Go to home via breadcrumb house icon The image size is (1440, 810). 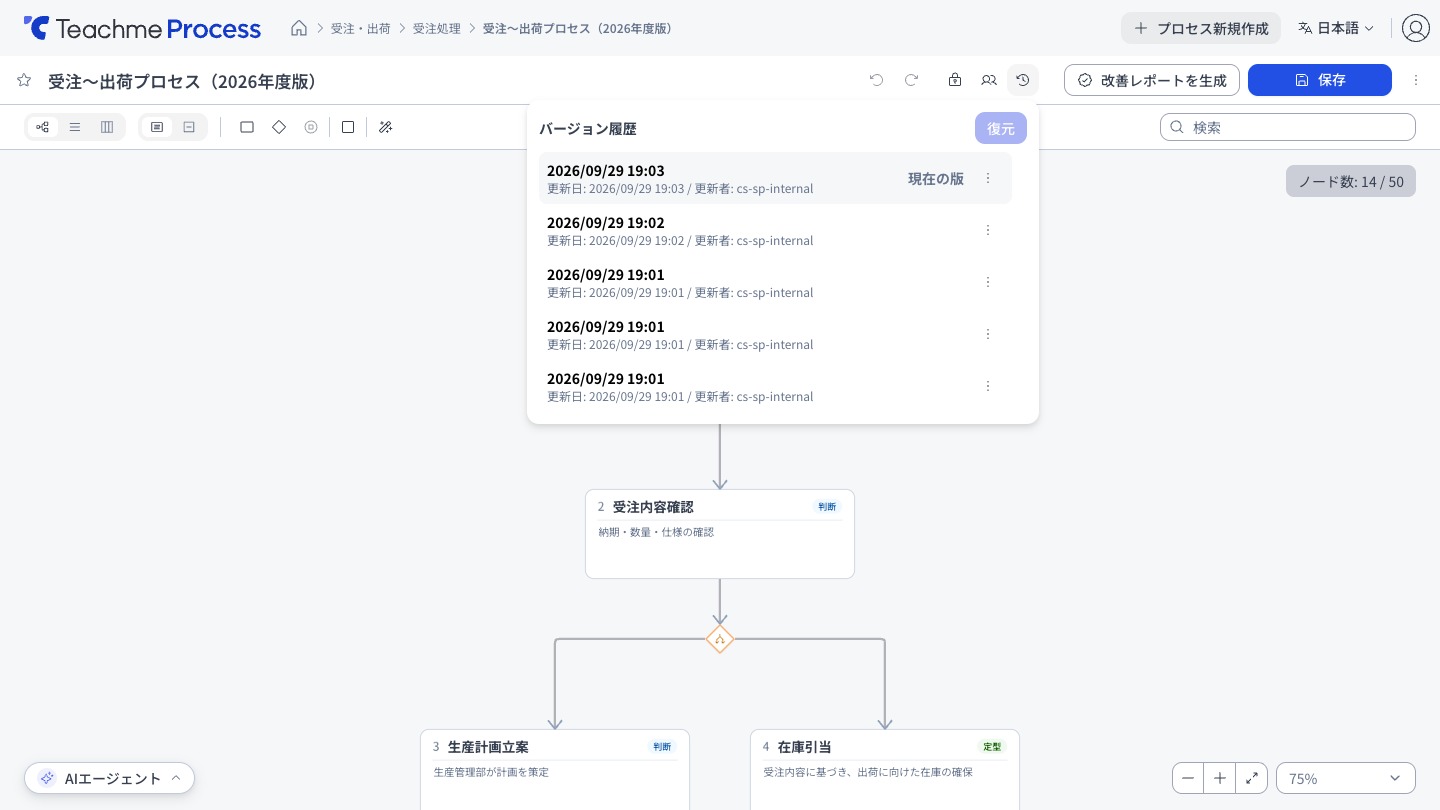tap(299, 28)
